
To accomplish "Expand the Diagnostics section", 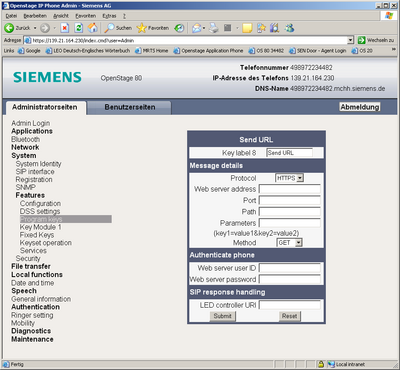I will pos(31,331).
